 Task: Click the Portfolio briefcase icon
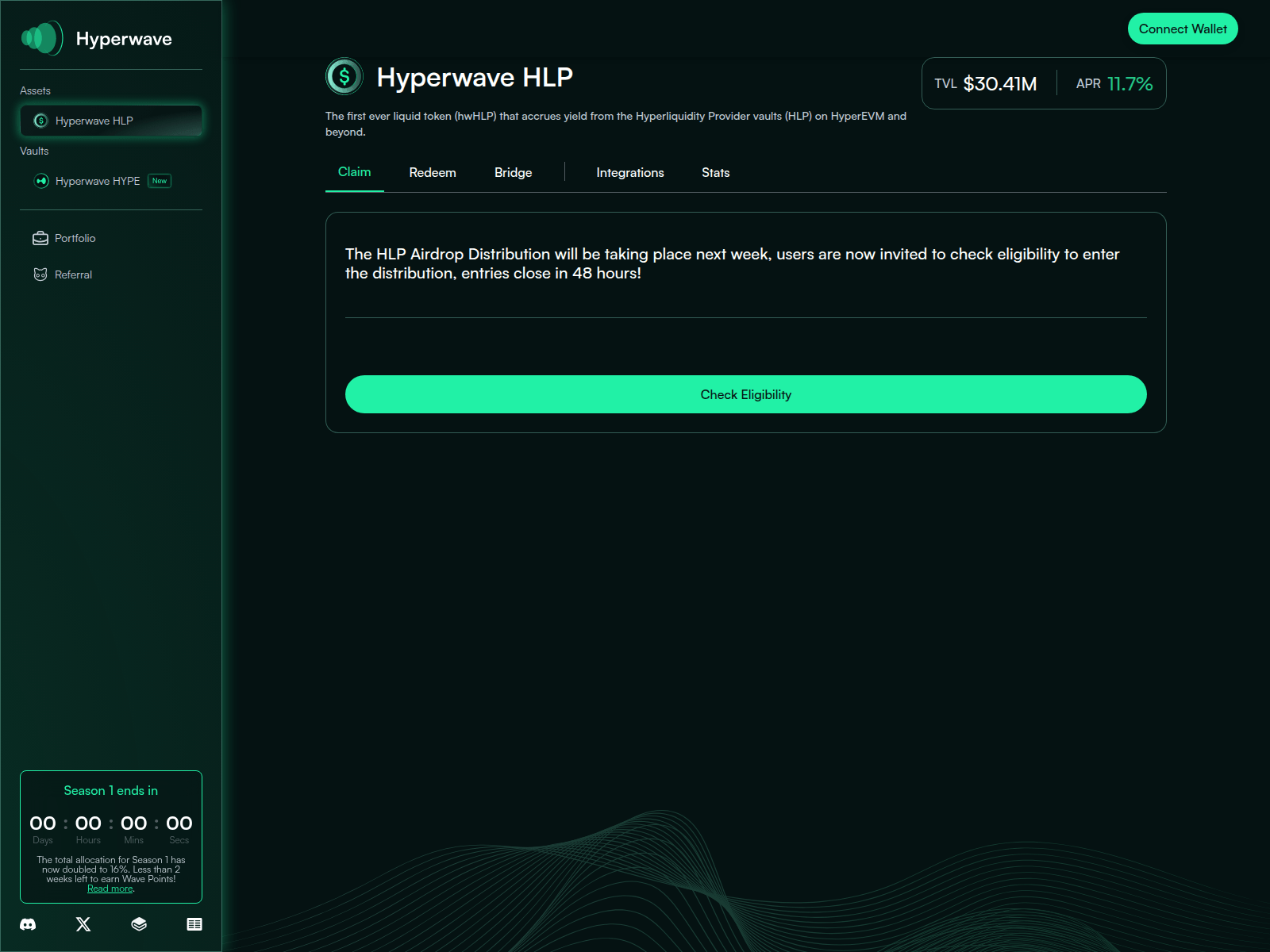point(40,238)
